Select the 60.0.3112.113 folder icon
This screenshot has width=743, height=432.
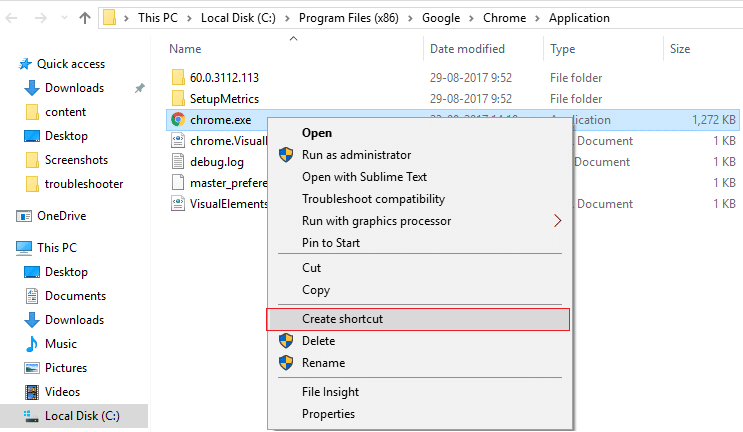[x=178, y=77]
